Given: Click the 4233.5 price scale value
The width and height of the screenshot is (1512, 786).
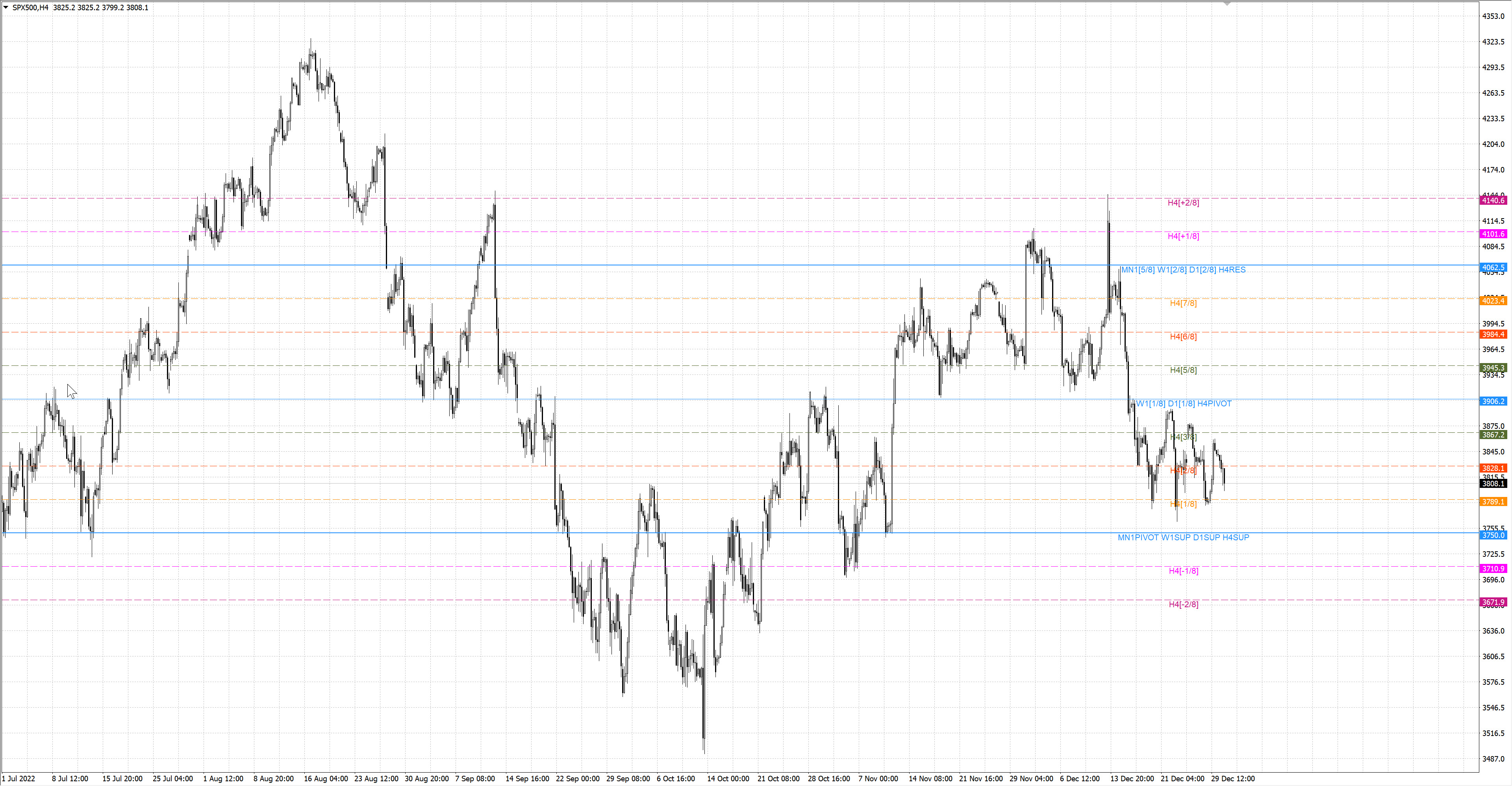Looking at the screenshot, I should tap(1493, 119).
